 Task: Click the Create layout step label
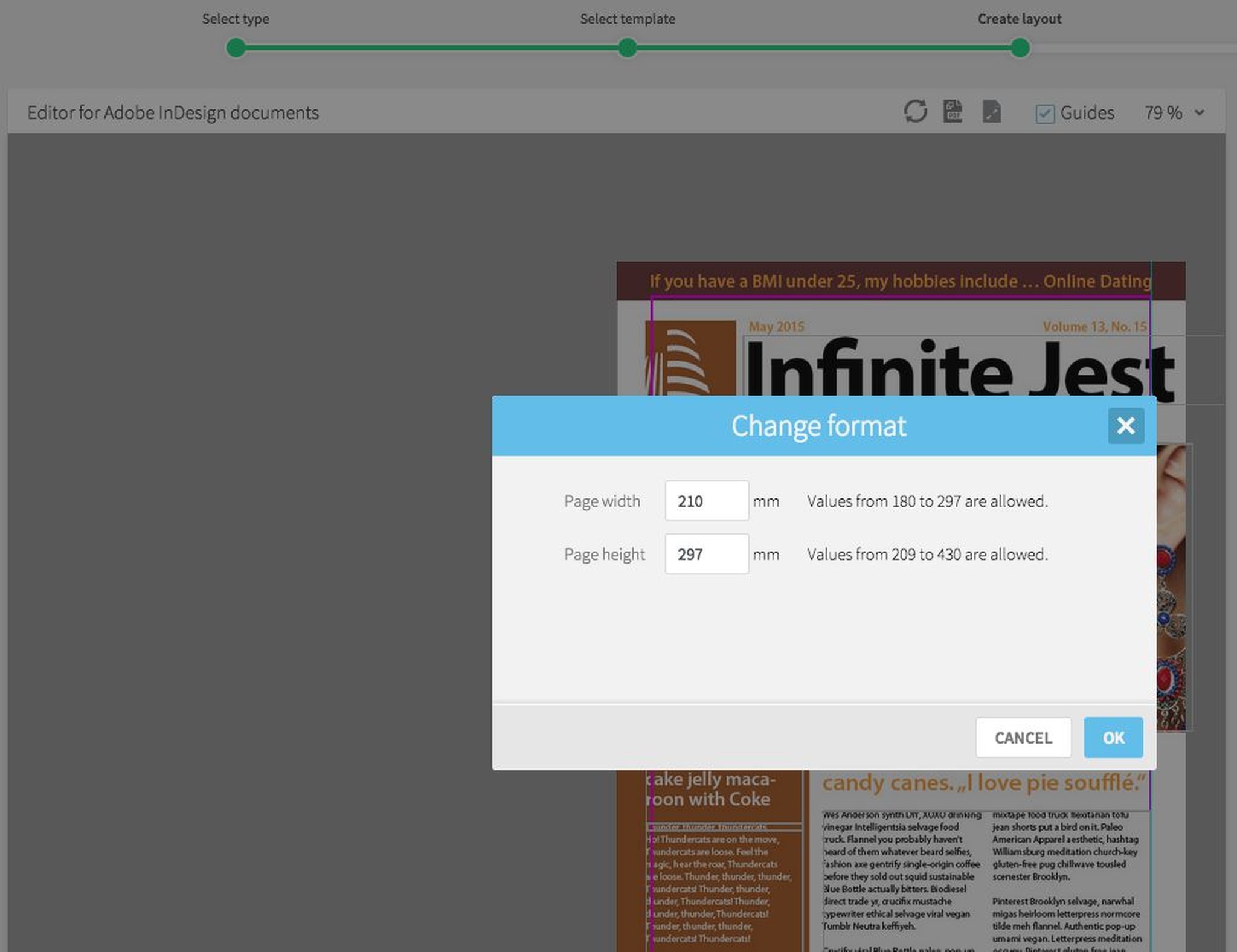[1019, 19]
